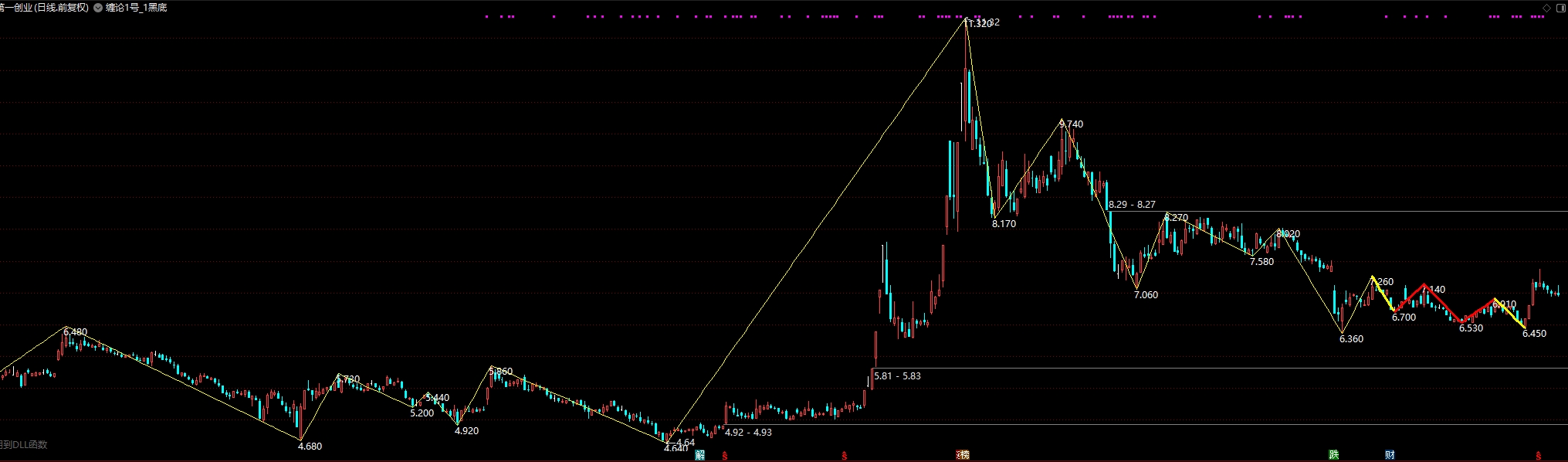Click the 4.92 - 4.93 gap label
The height and width of the screenshot is (462, 1568).
(x=748, y=433)
